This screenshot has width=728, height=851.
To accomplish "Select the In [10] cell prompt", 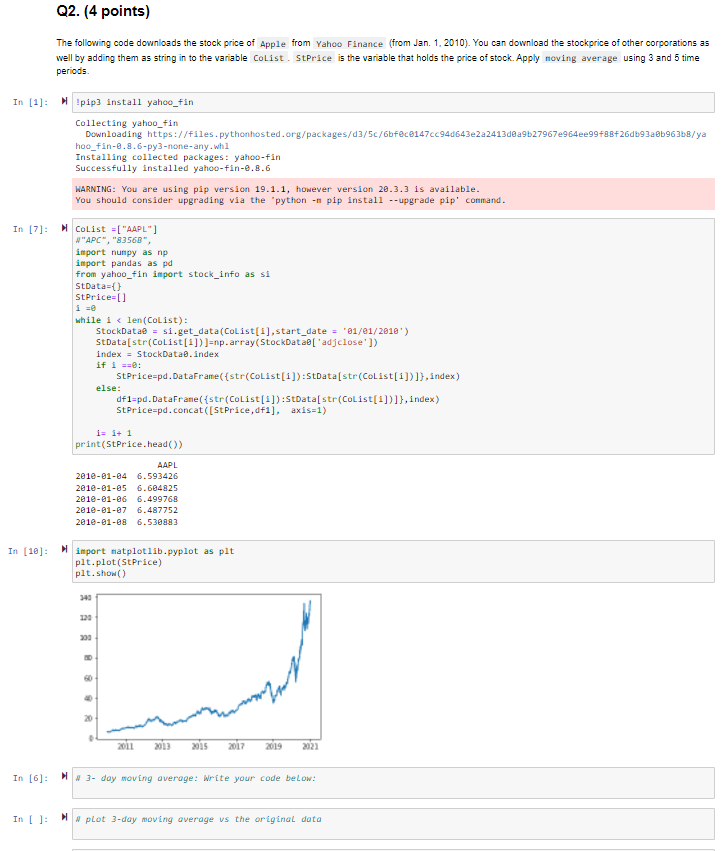I will [x=28, y=551].
